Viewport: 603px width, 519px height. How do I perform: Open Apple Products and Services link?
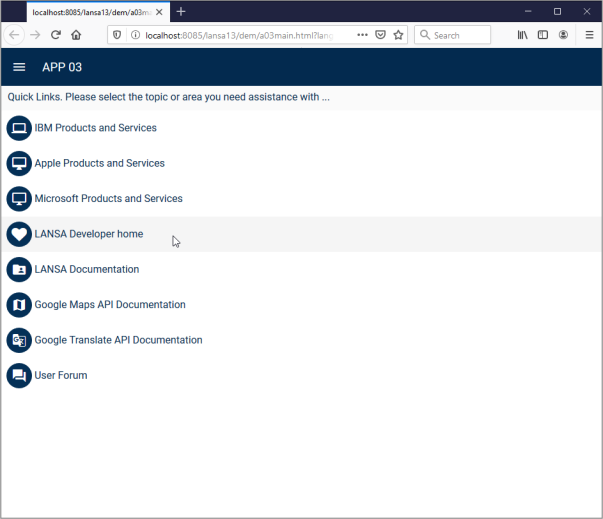coord(100,163)
